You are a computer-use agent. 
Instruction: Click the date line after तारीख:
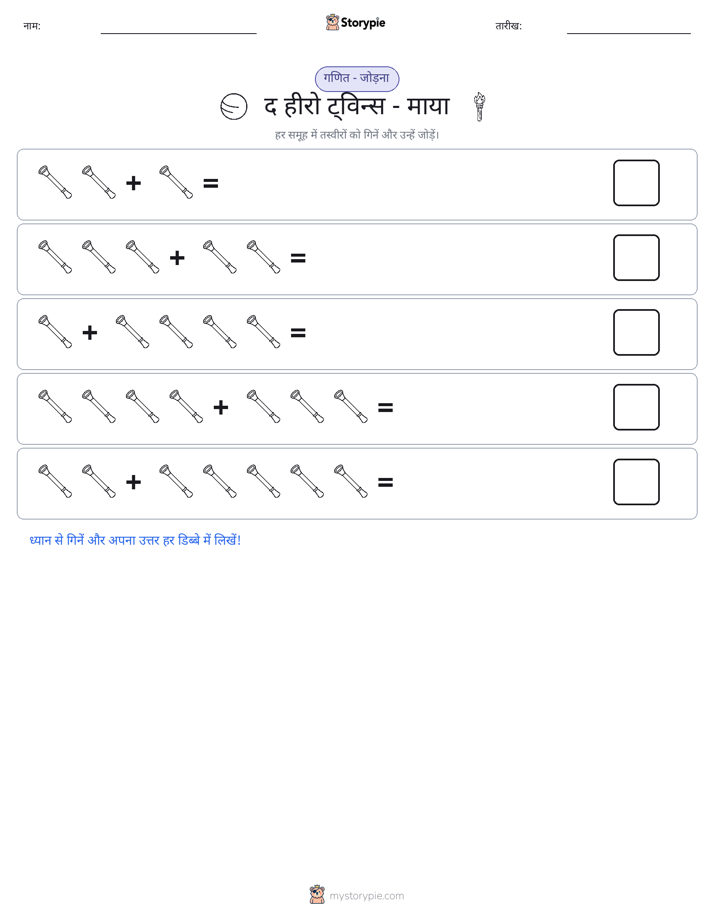point(629,33)
